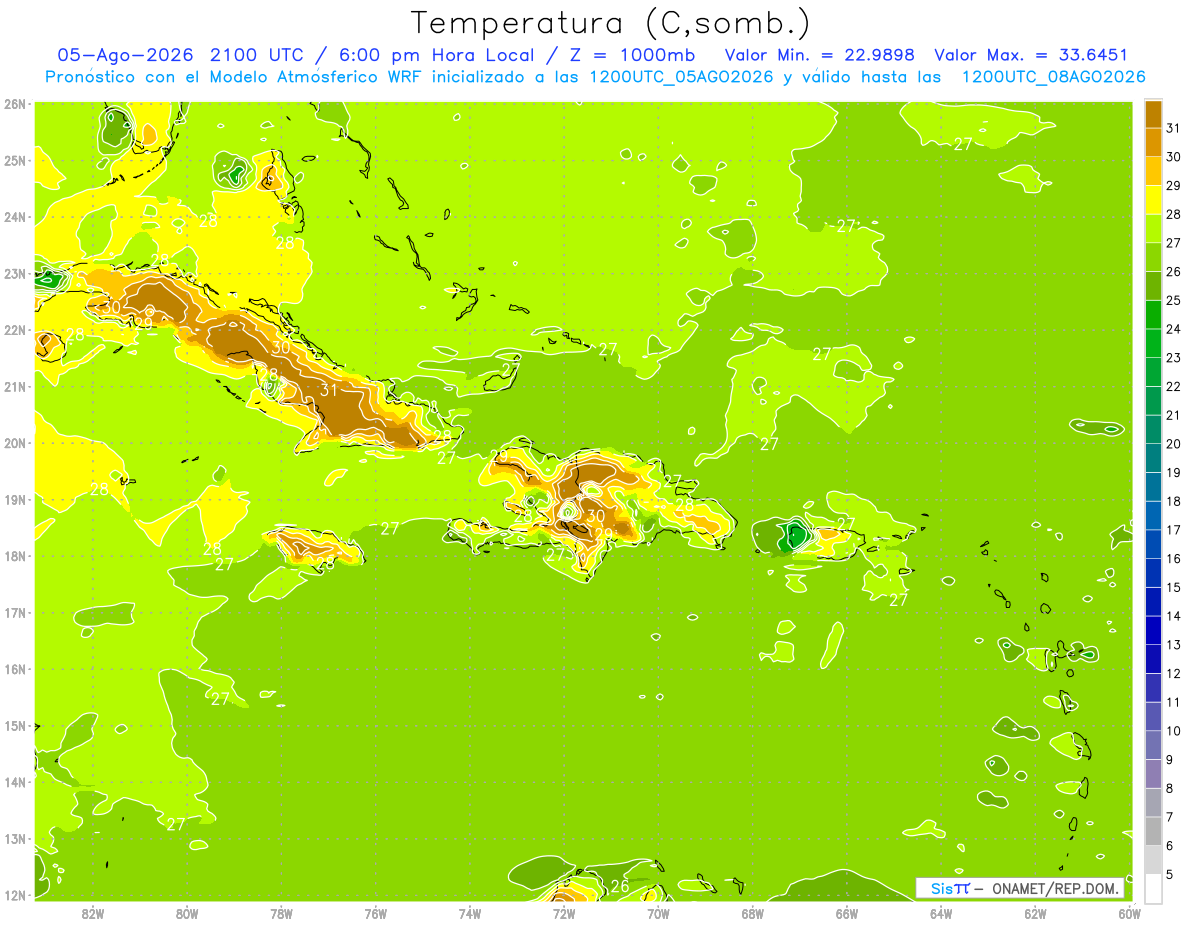
Task: Click the '78W' longitude axis label
Action: (281, 913)
